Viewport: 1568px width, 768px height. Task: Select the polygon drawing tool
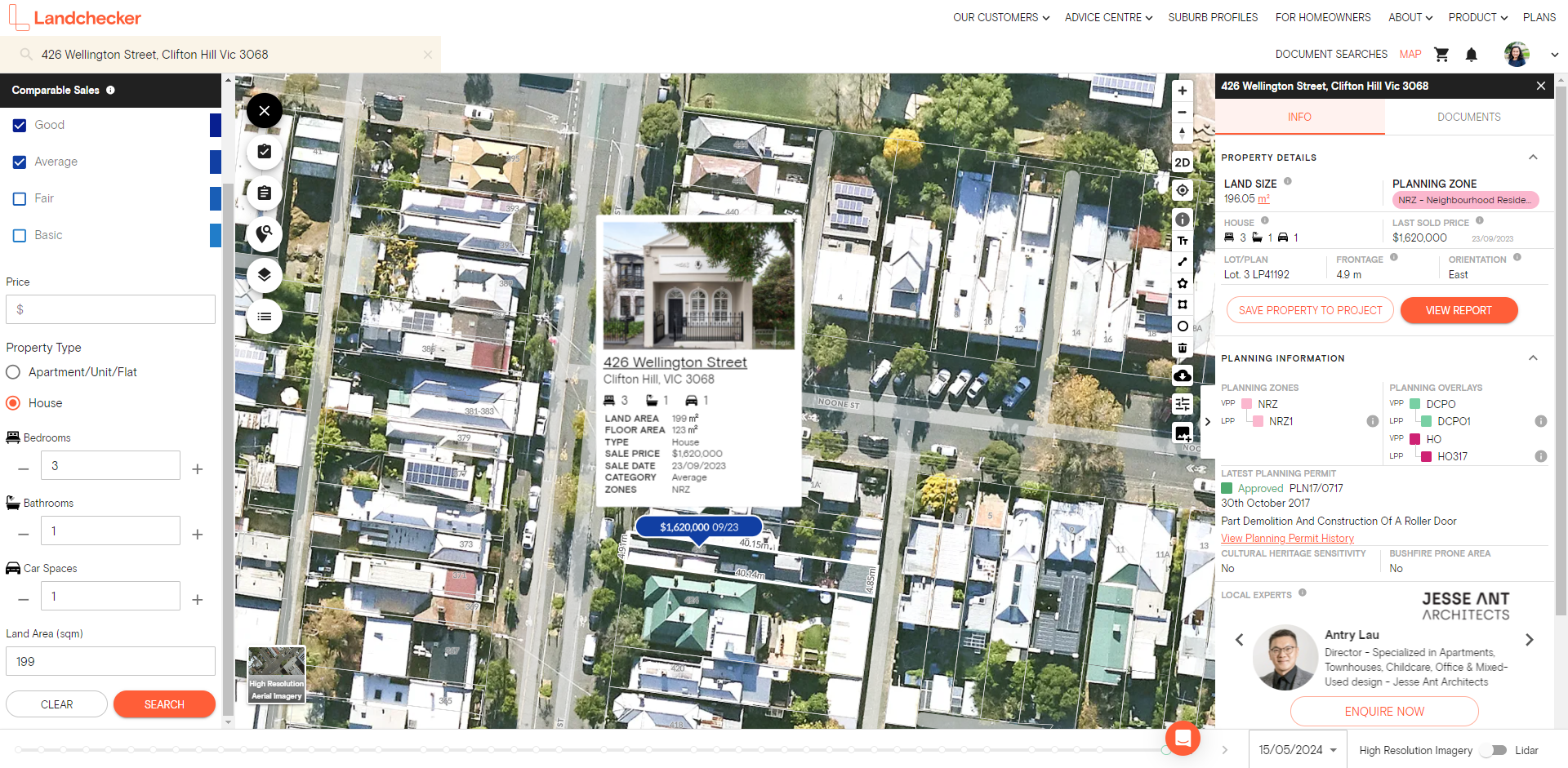[x=1182, y=283]
